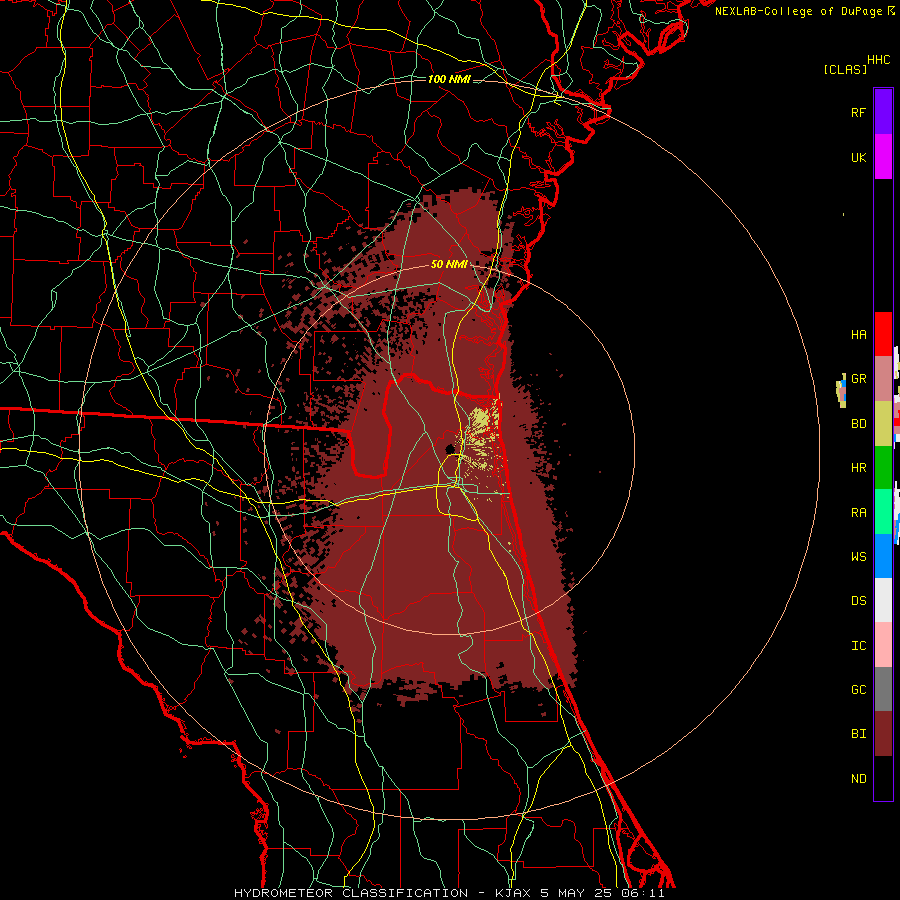Click the IC legend label
The width and height of the screenshot is (900, 900).
point(858,646)
